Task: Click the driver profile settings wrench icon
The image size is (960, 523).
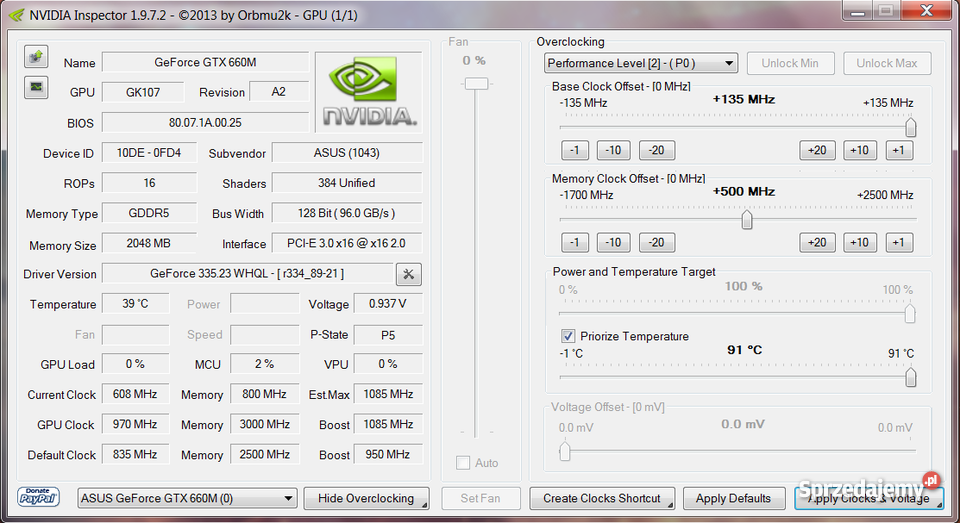Action: [408, 274]
